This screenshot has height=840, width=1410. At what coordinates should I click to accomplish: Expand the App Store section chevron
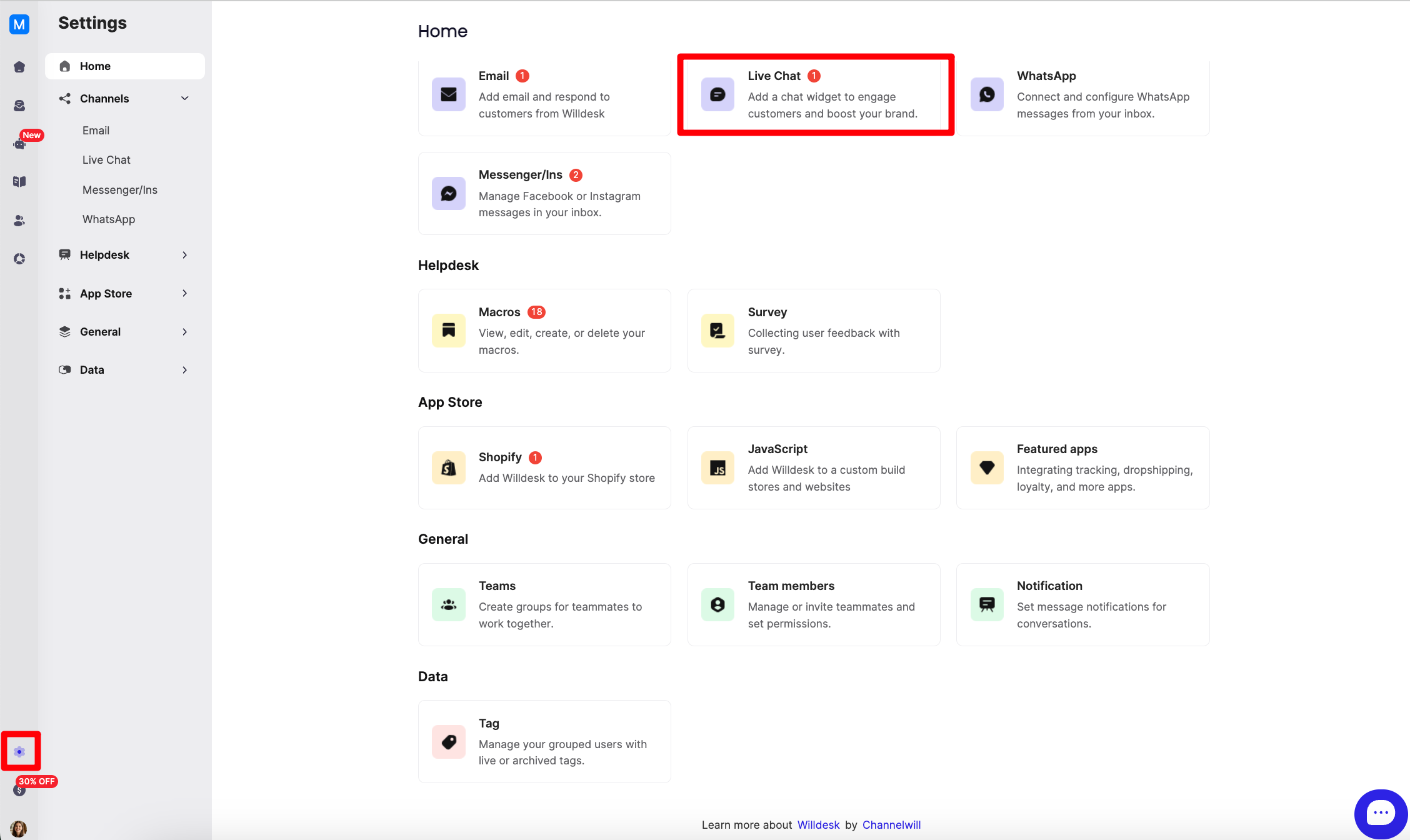coord(185,293)
